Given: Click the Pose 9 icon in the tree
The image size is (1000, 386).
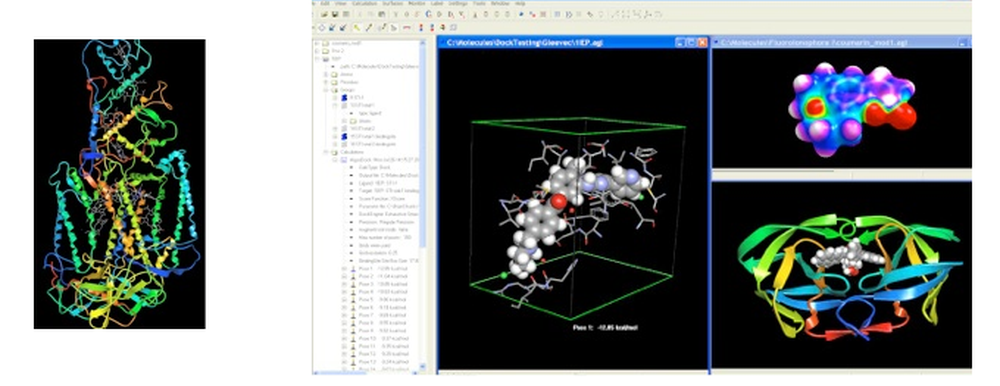Looking at the screenshot, I should click(x=353, y=330).
